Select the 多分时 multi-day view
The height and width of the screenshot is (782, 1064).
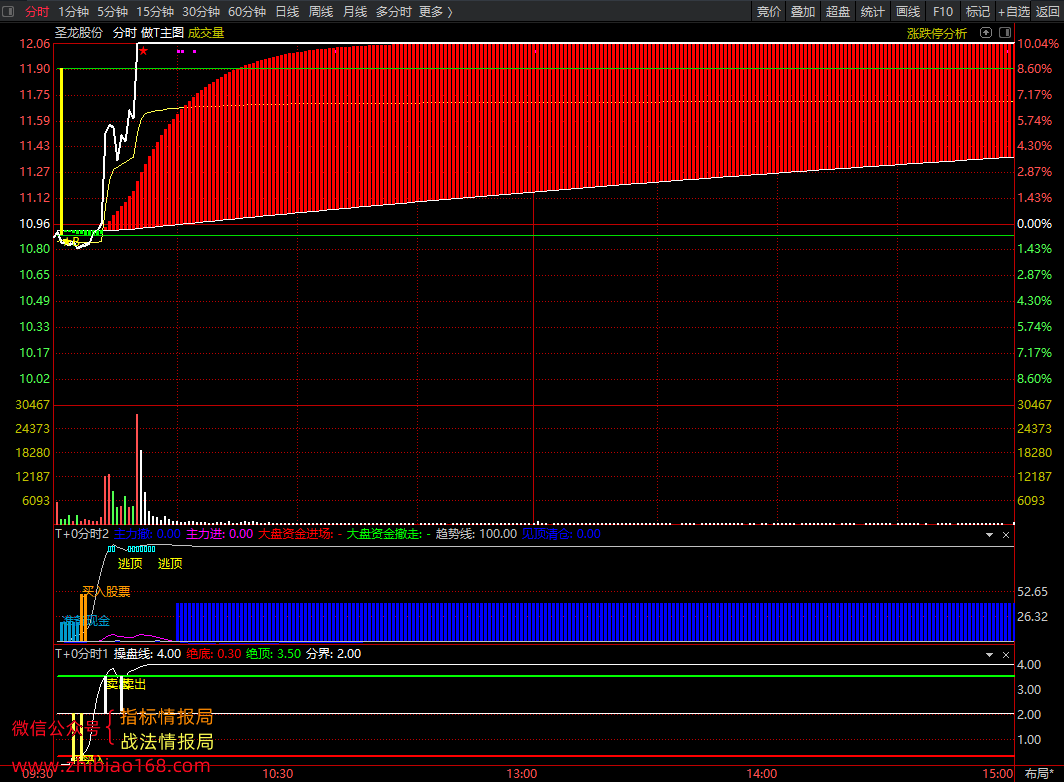[x=394, y=12]
